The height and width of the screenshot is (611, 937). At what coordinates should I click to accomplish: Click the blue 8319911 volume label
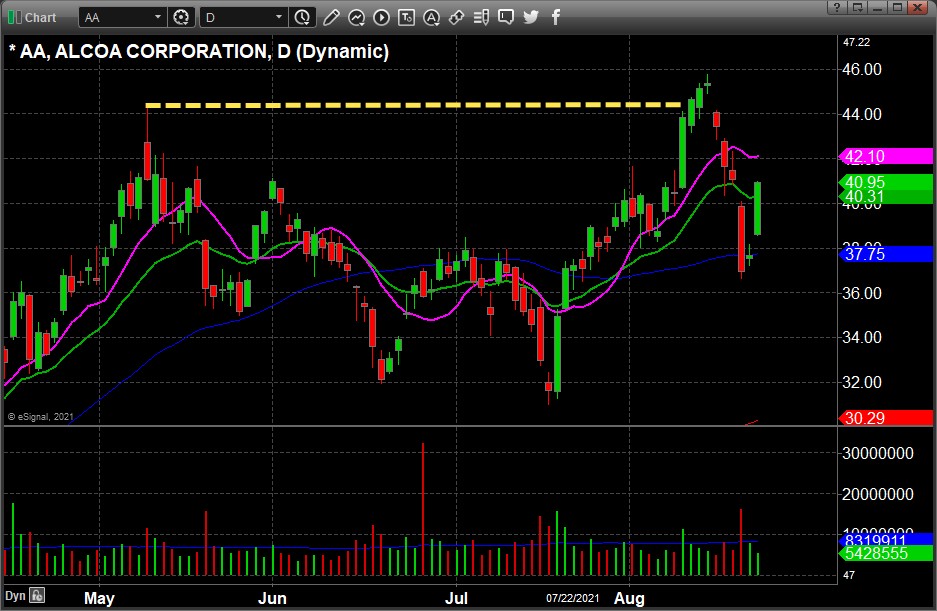(886, 540)
